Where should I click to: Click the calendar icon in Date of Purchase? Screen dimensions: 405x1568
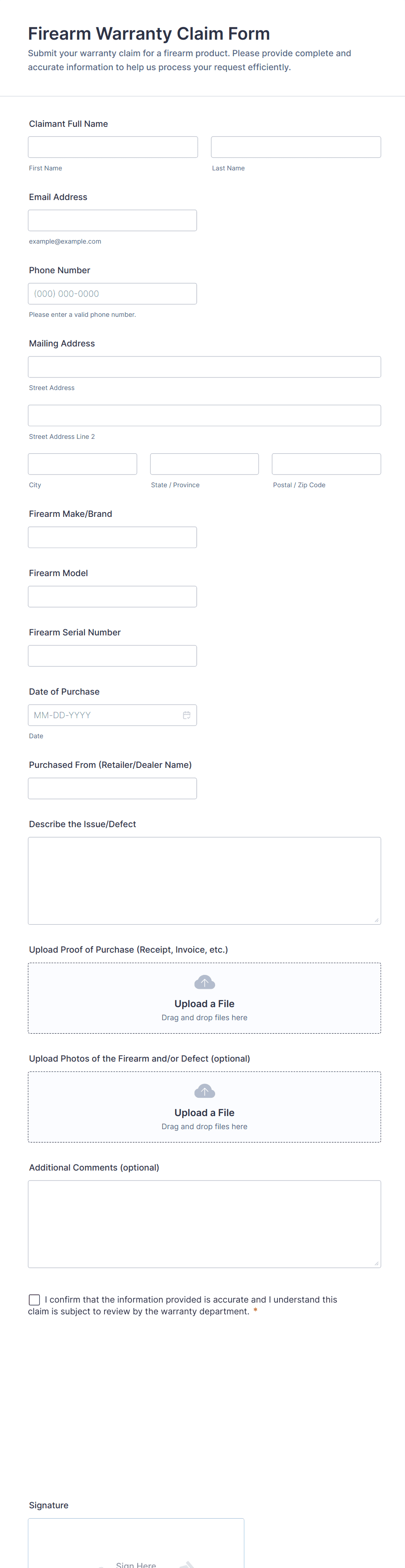(187, 715)
